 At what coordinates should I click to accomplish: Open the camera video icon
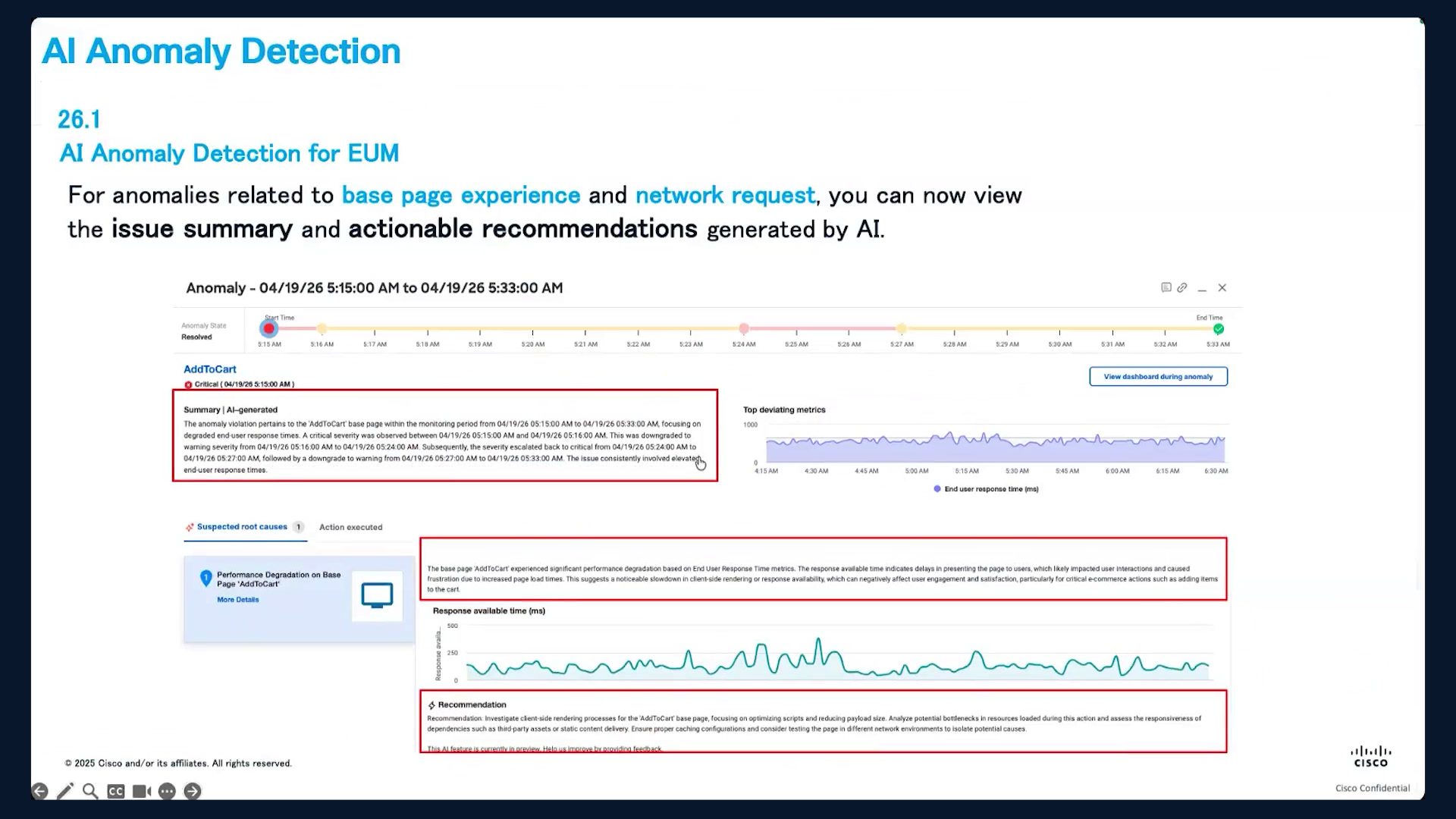click(x=142, y=791)
